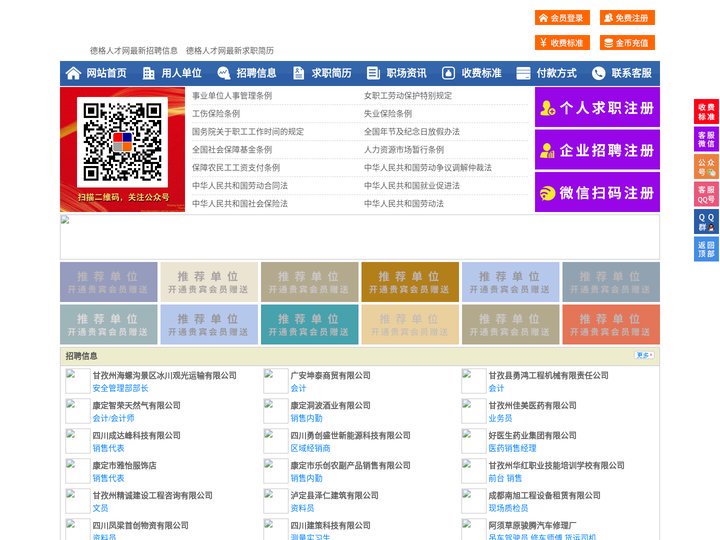Open the 前台 销售 job link
Screen dimensions: 720x540
pyautogui.click(x=505, y=478)
